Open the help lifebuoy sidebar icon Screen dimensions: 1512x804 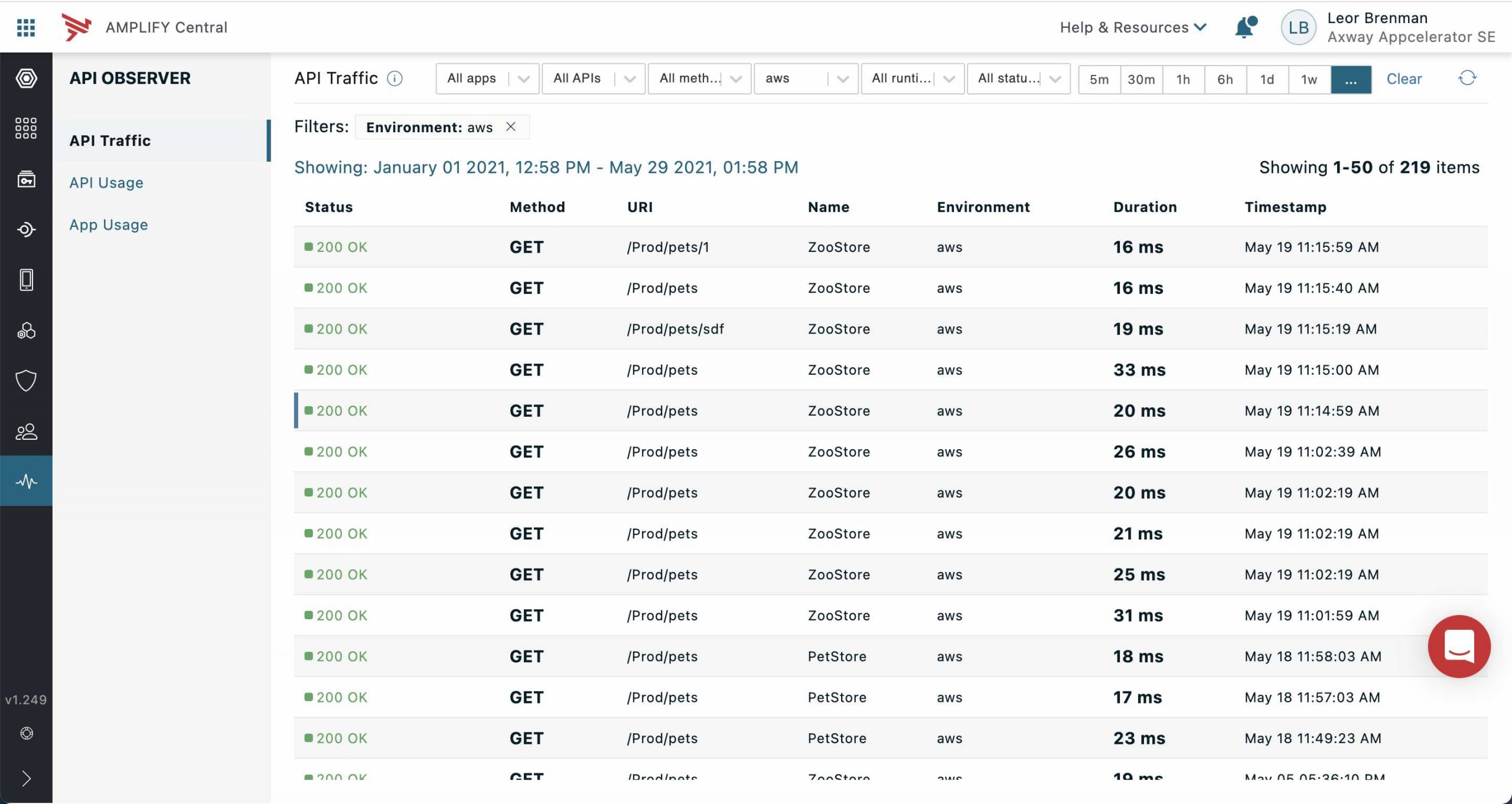tap(27, 733)
